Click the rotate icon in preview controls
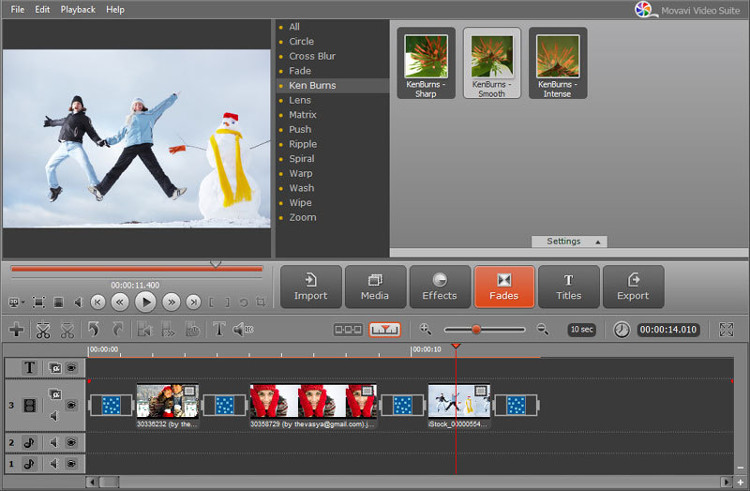Screen dimensions: 750x491 (x=243, y=302)
